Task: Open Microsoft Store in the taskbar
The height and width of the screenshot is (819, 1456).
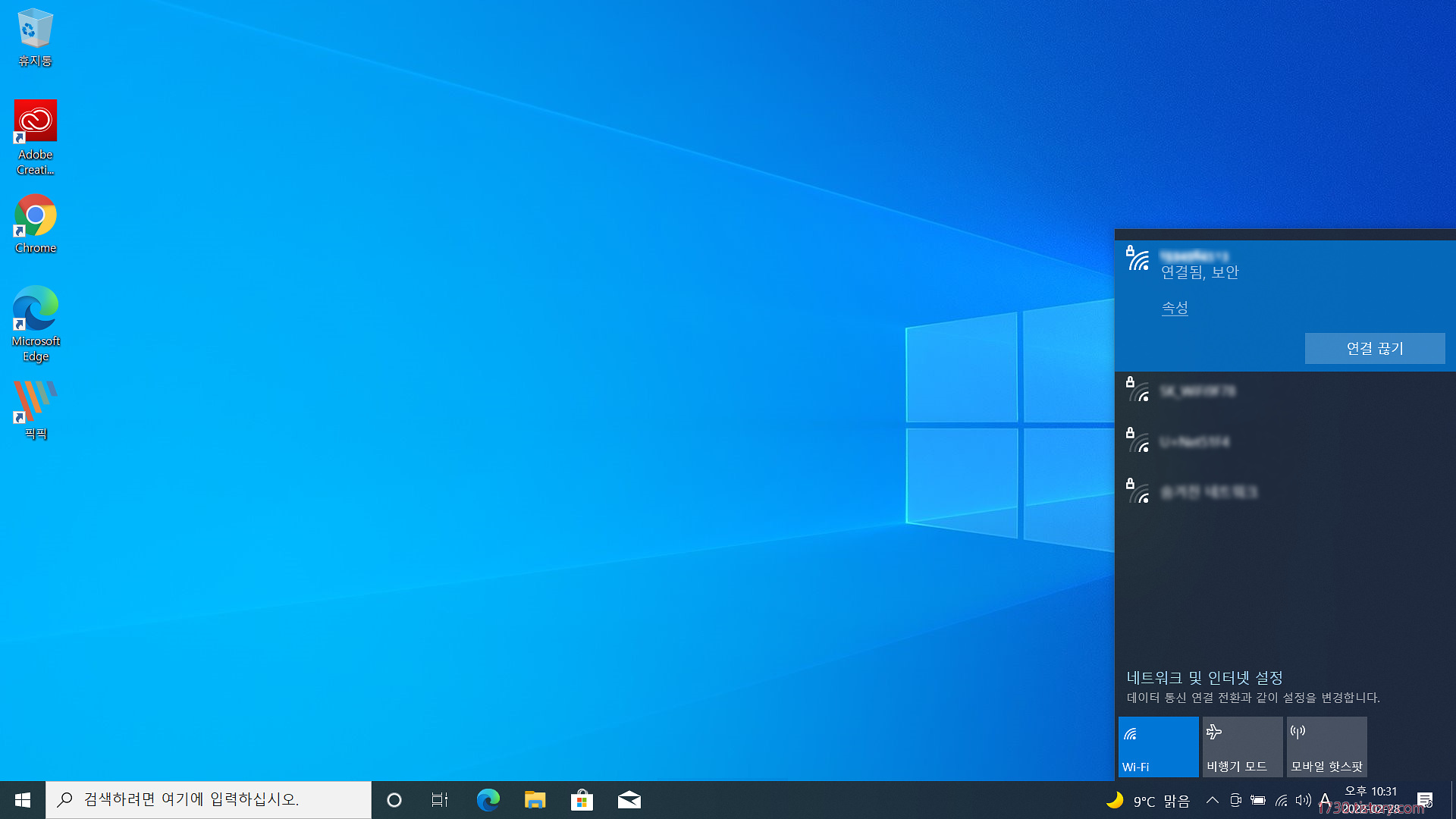Action: point(582,800)
